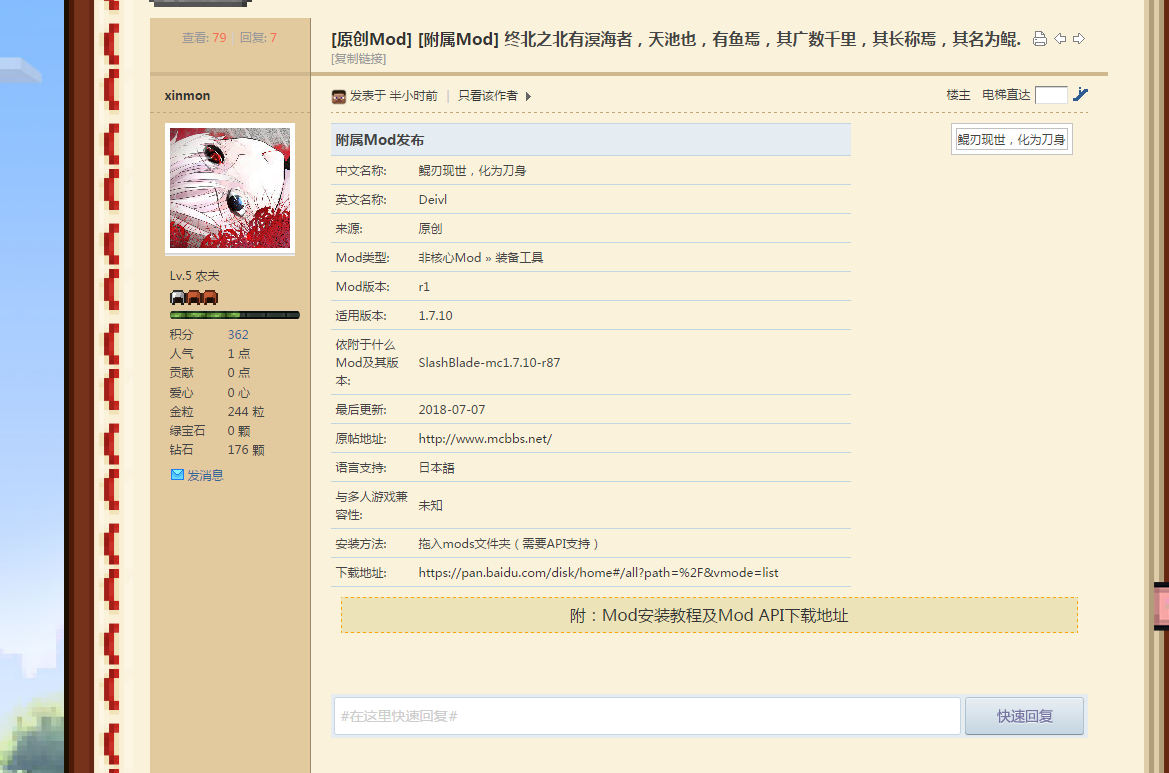Click the blue elevator jump icon
The width and height of the screenshot is (1169, 773).
1080,95
